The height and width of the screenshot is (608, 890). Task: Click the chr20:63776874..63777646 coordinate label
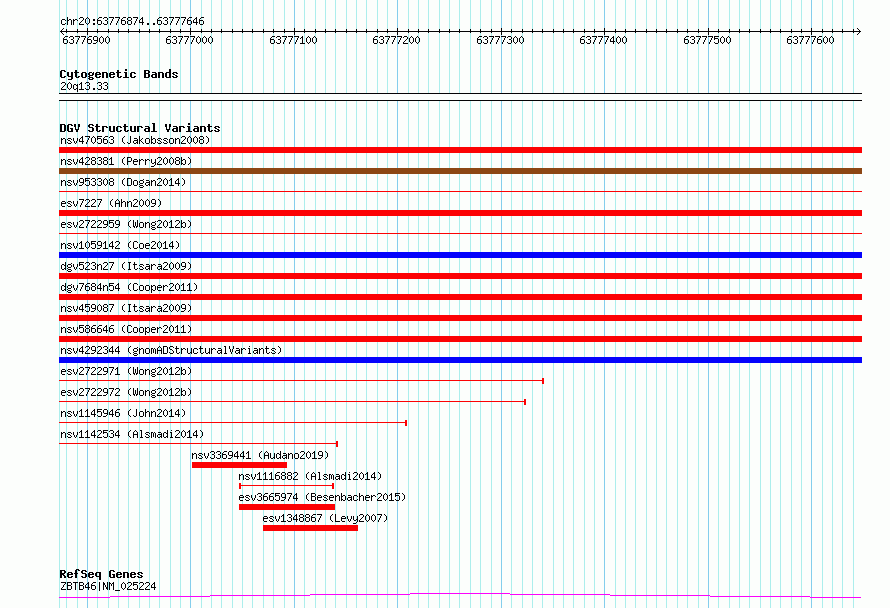pos(132,22)
